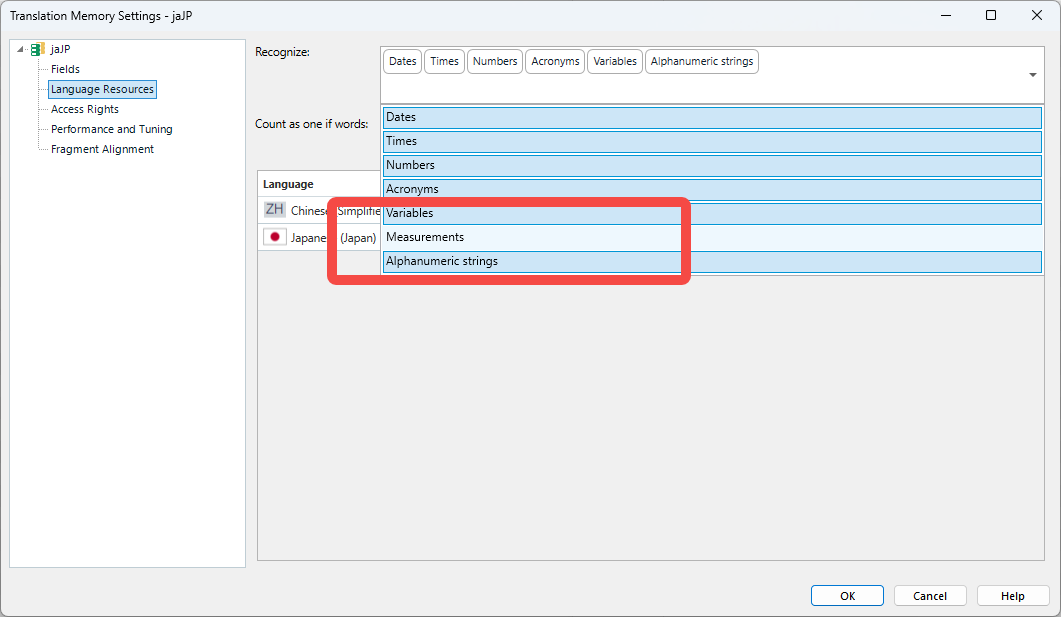Select the "Dates" recognizer chip
The height and width of the screenshot is (617, 1061).
402,61
